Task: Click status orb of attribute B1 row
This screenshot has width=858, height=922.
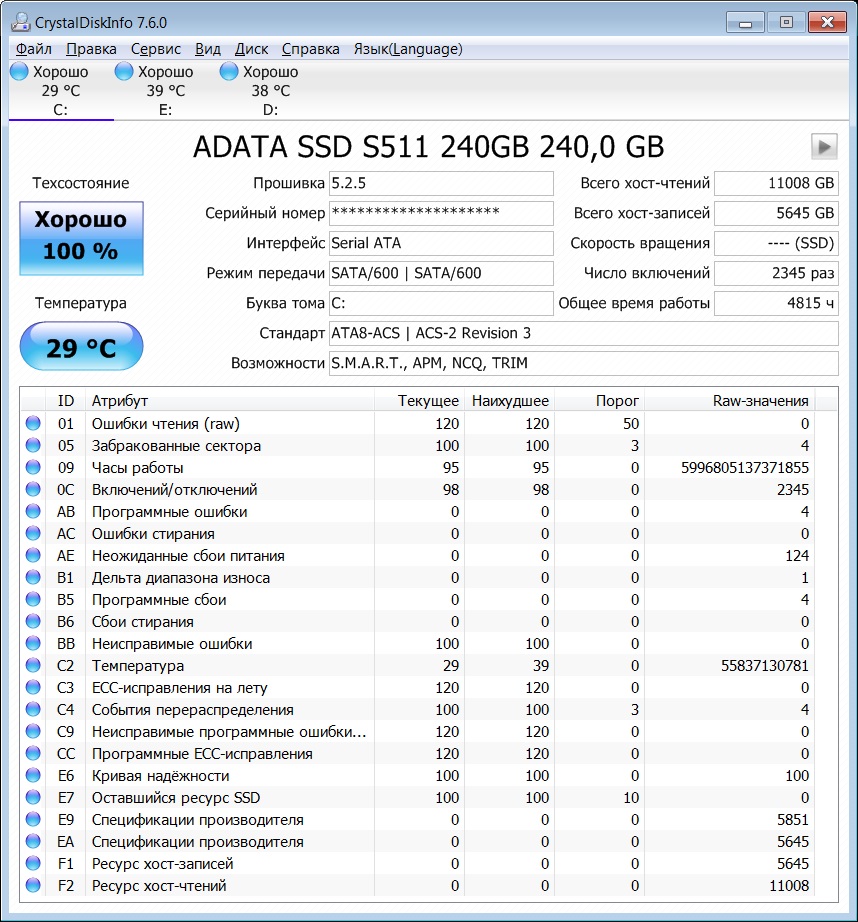Action: (x=33, y=577)
